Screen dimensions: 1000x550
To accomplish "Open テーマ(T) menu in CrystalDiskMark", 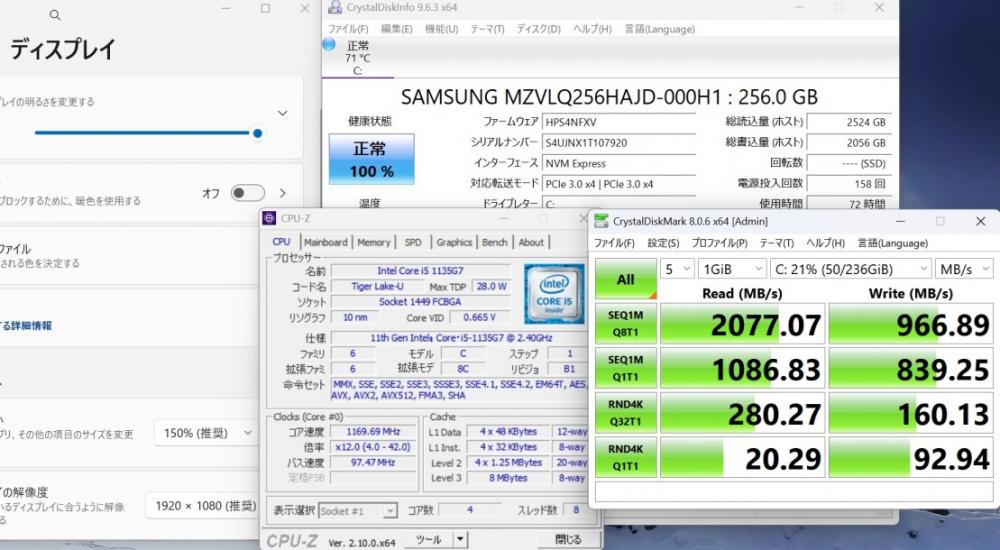I will click(777, 243).
